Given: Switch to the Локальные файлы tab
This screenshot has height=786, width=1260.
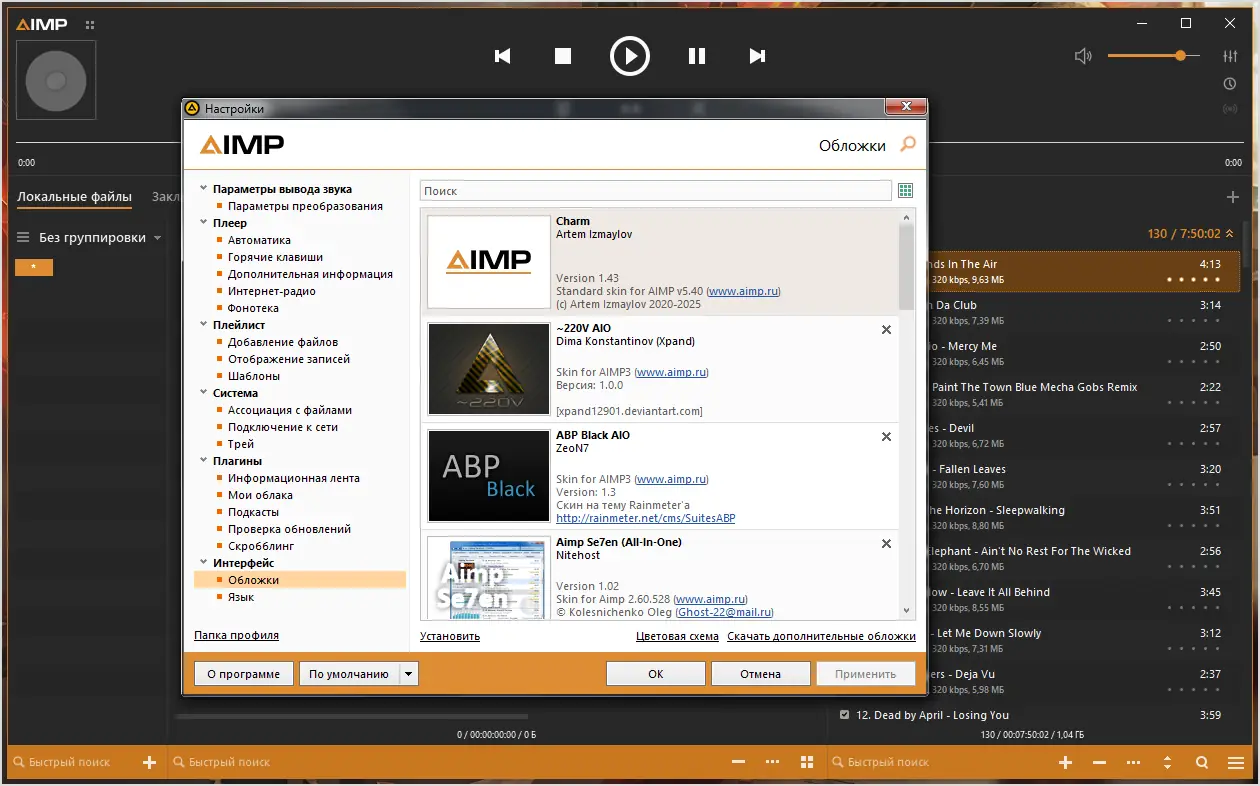Looking at the screenshot, I should point(74,197).
